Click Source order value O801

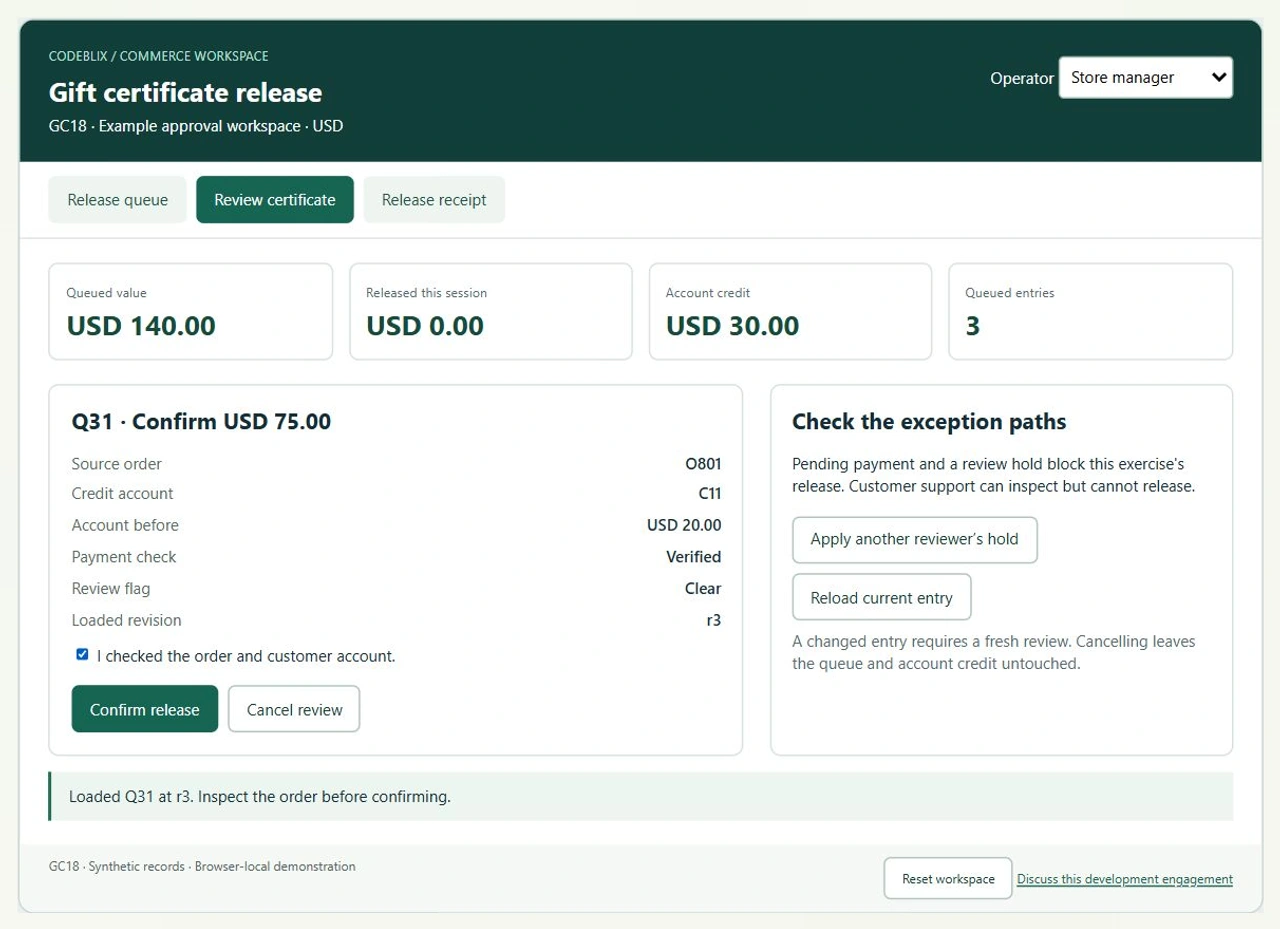(x=703, y=464)
